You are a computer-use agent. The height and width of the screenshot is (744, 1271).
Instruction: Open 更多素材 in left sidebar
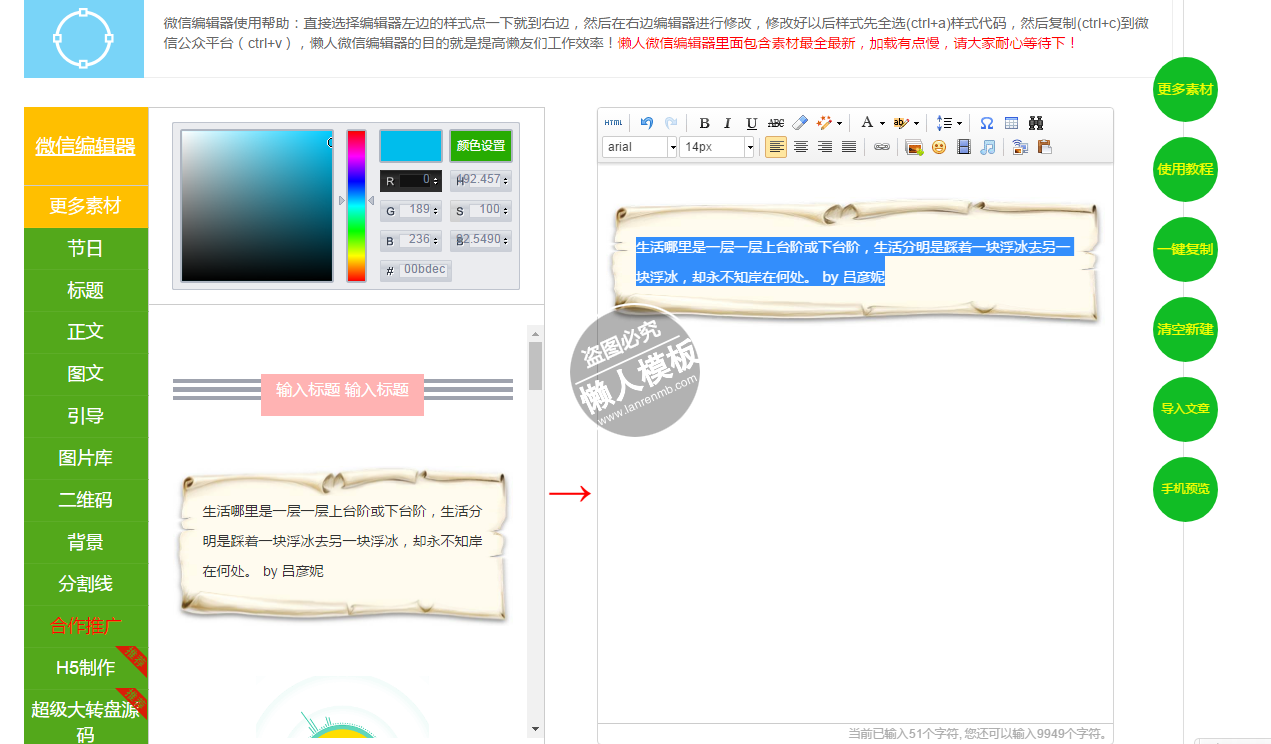tap(86, 206)
